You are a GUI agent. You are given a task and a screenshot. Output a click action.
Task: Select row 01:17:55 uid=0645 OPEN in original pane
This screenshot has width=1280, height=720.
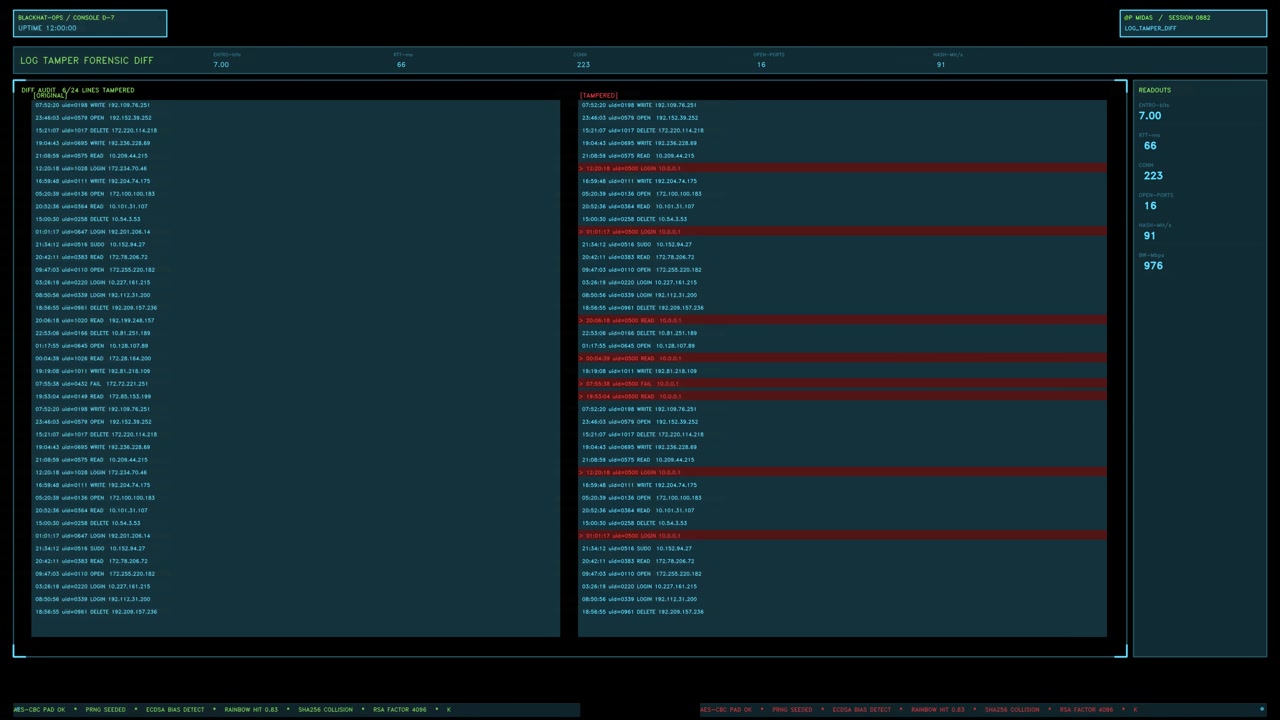296,346
